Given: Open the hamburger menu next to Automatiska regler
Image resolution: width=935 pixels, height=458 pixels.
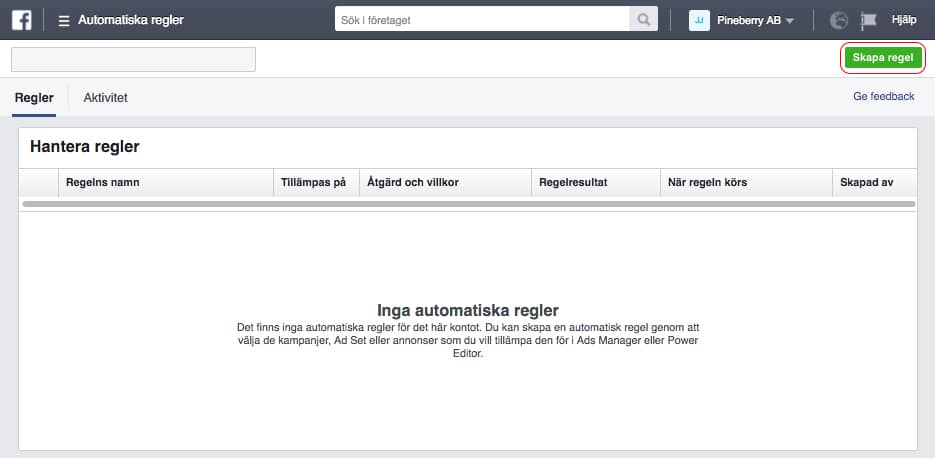Looking at the screenshot, I should [64, 21].
